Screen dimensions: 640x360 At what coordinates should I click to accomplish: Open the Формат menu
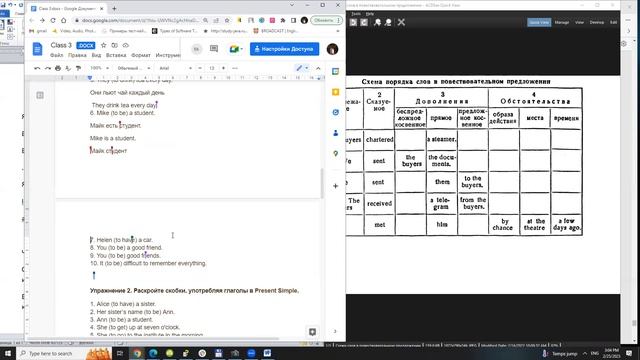click(141, 55)
